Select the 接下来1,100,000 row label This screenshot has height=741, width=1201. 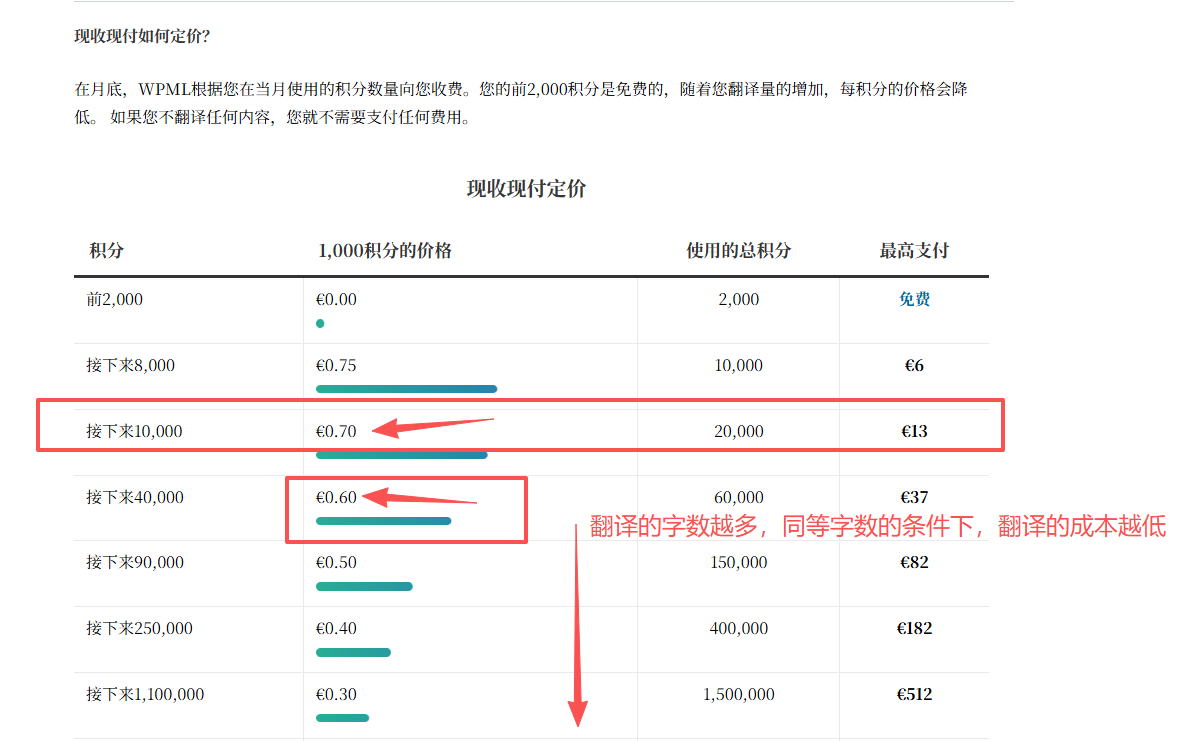pyautogui.click(x=145, y=694)
